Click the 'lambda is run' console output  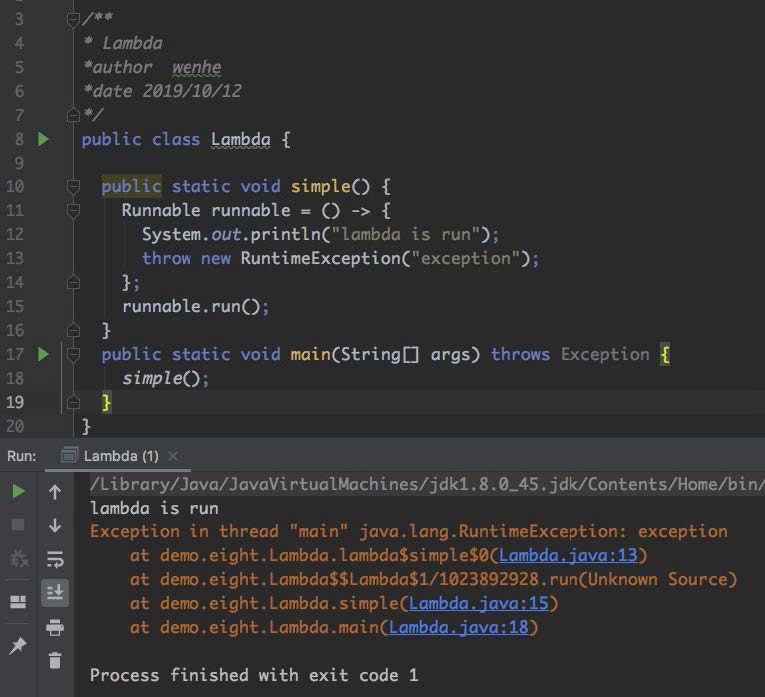tap(154, 508)
